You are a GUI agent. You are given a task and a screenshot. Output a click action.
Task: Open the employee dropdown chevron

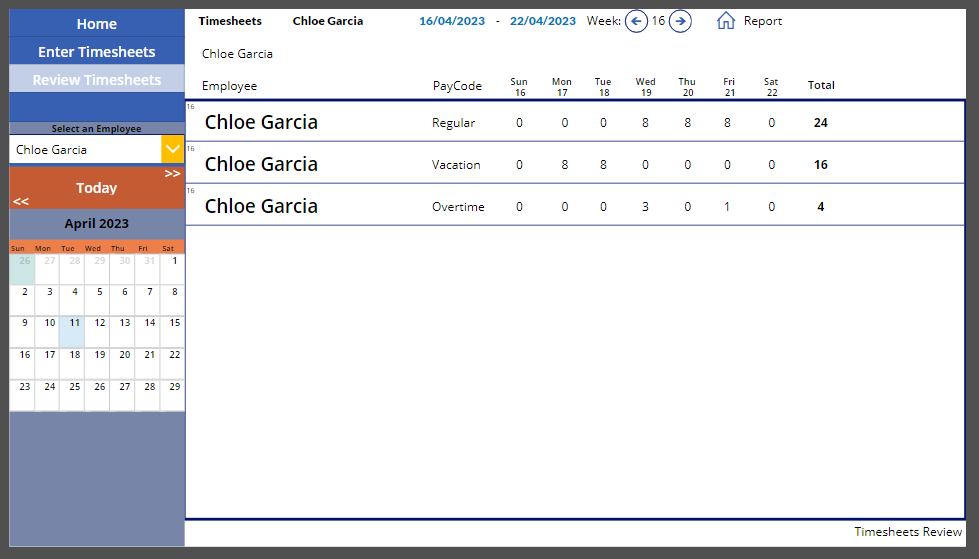point(172,149)
